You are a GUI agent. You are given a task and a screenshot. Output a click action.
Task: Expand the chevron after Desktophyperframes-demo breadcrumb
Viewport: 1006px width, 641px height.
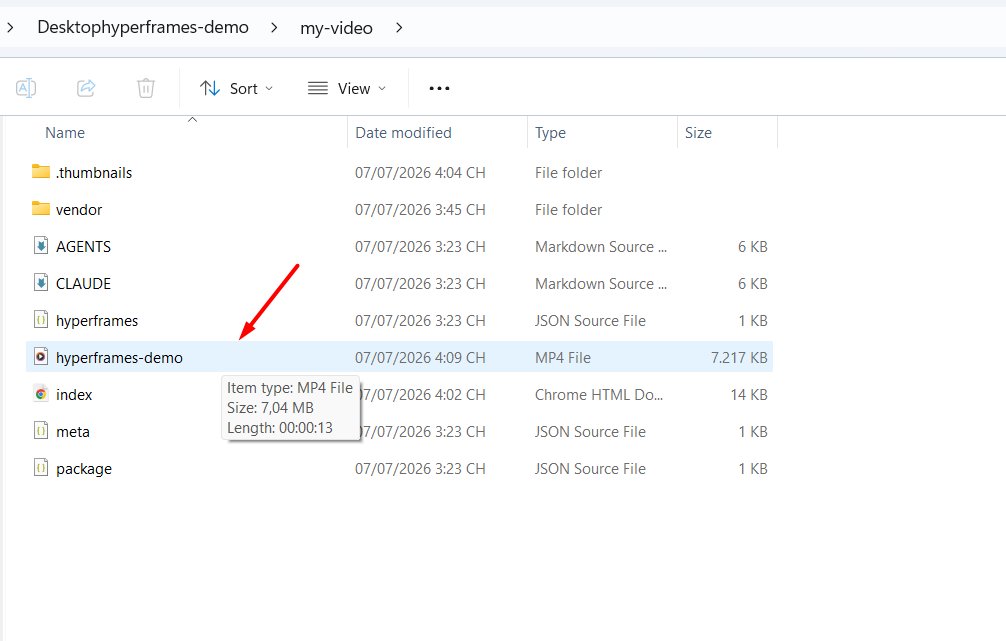(274, 28)
